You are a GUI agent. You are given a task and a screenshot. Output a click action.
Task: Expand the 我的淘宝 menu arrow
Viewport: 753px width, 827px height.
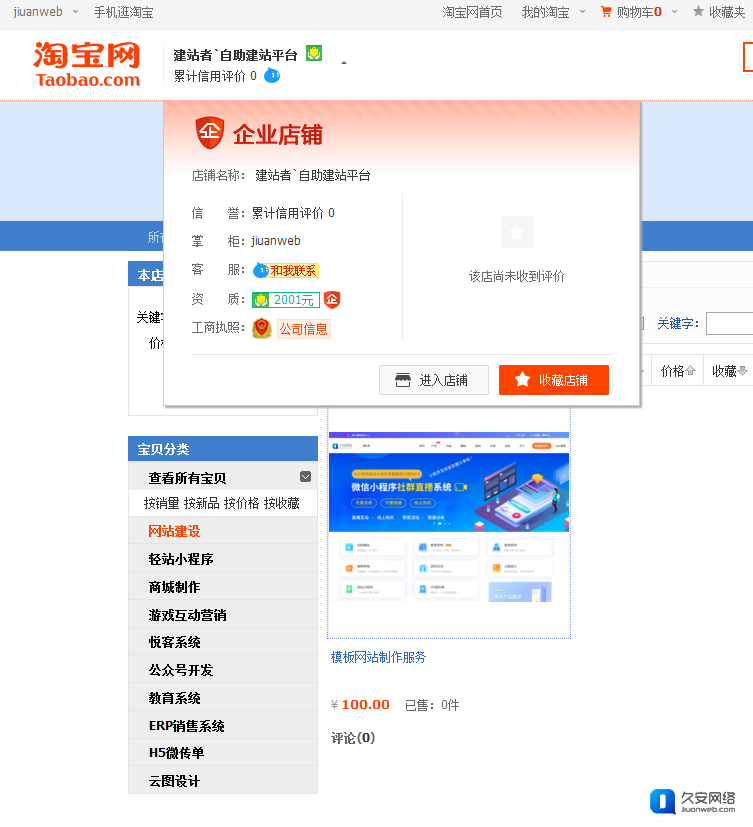tap(582, 12)
